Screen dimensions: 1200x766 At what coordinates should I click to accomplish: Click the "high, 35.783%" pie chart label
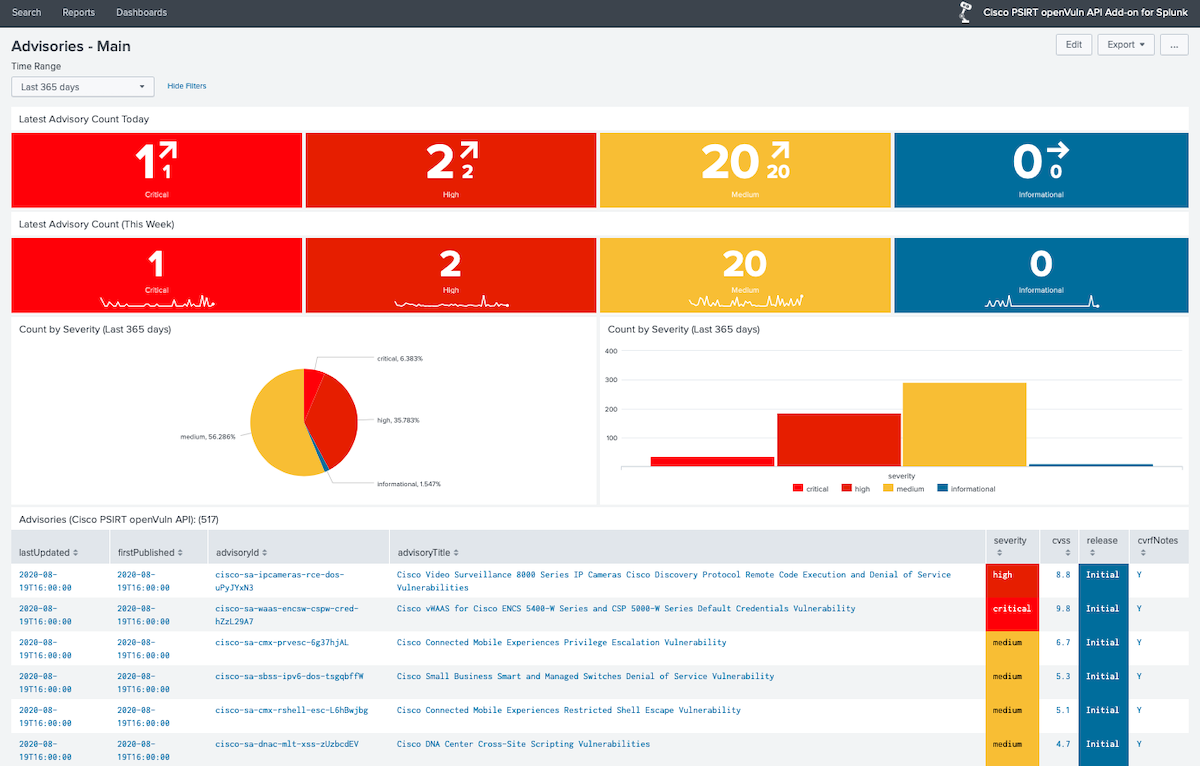[x=398, y=420]
